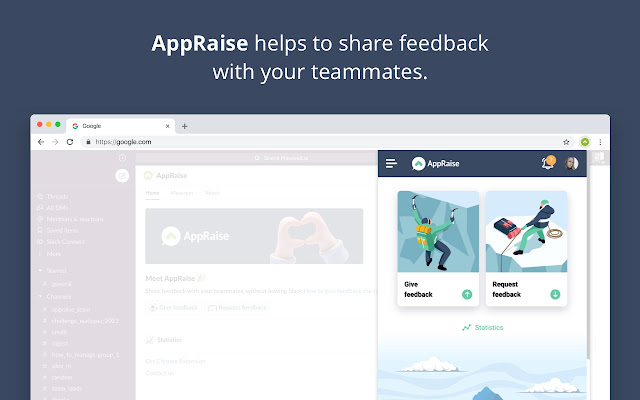640x400 pixels.
Task: Close the Google browser tab
Action: point(167,126)
